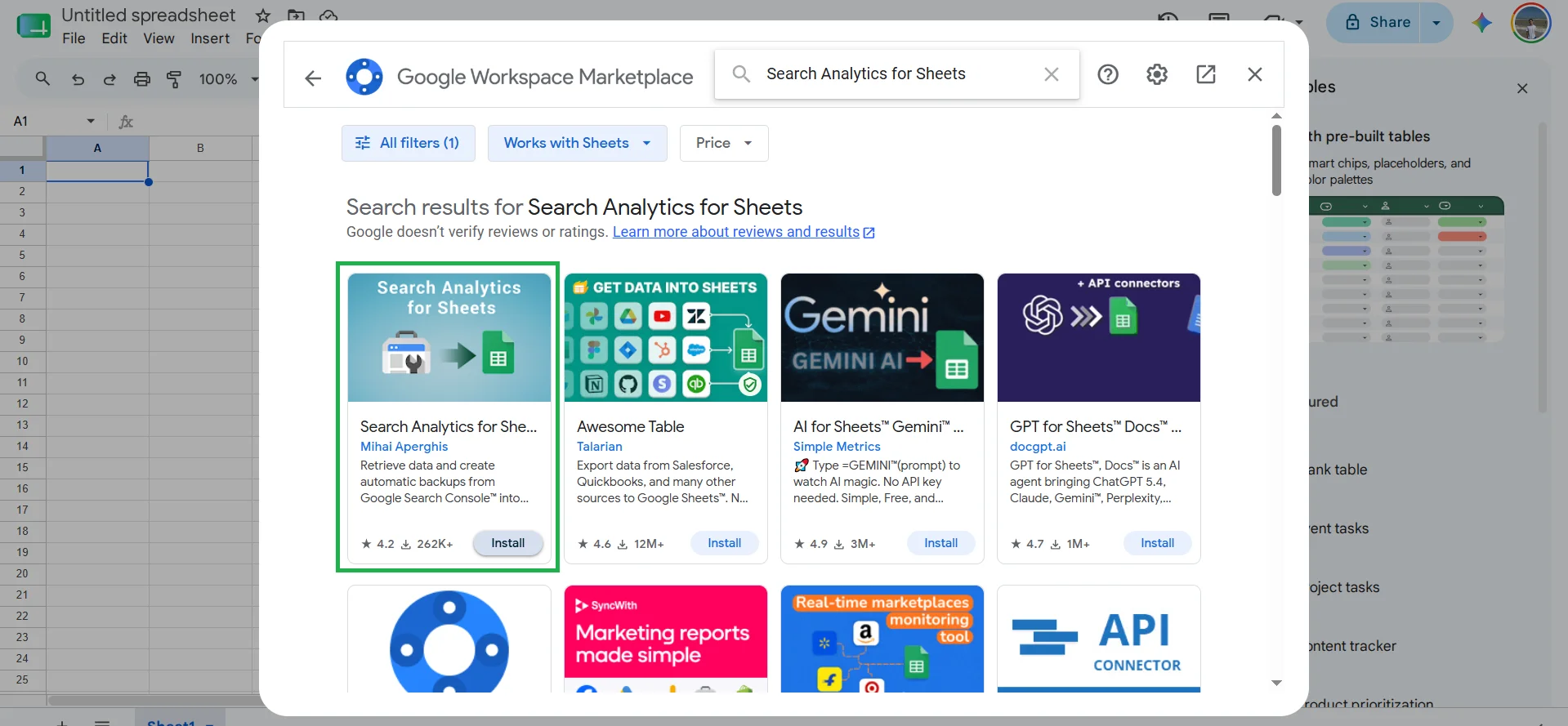Open Learn more about reviews link
The height and width of the screenshot is (726, 1568).
coord(744,232)
